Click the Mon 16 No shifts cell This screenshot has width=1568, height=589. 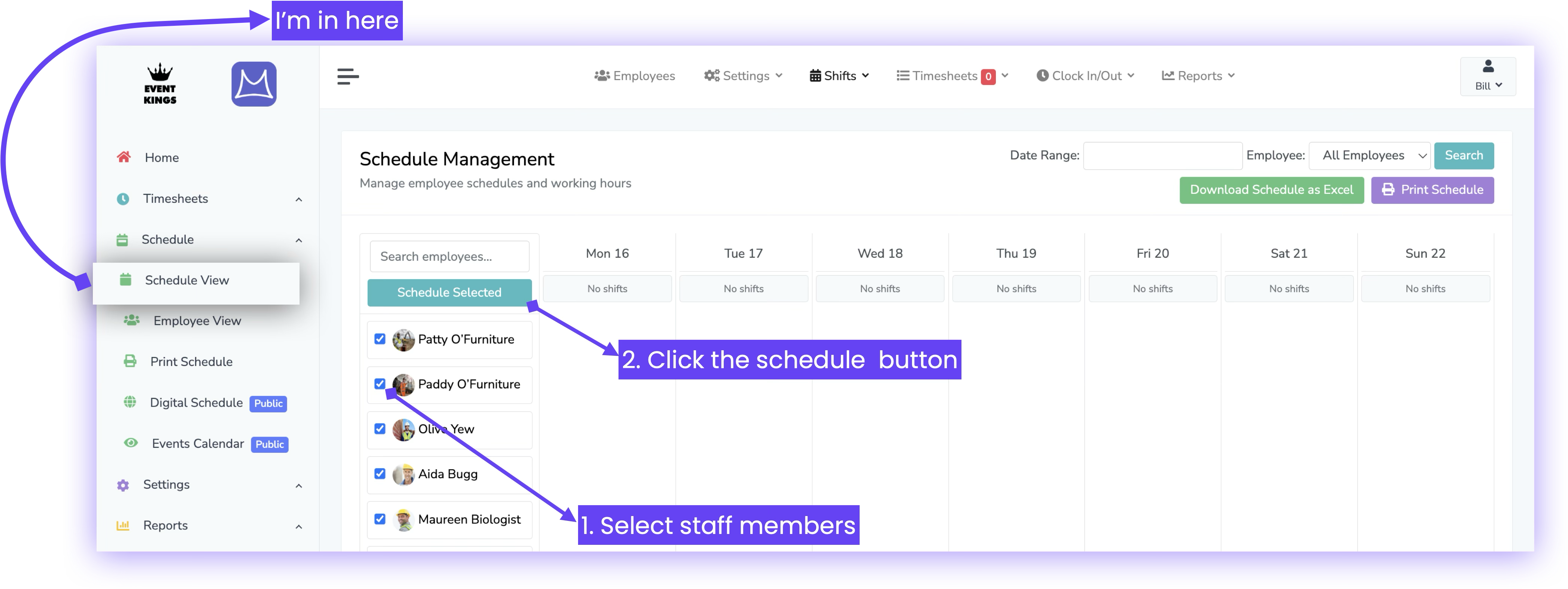(x=607, y=289)
